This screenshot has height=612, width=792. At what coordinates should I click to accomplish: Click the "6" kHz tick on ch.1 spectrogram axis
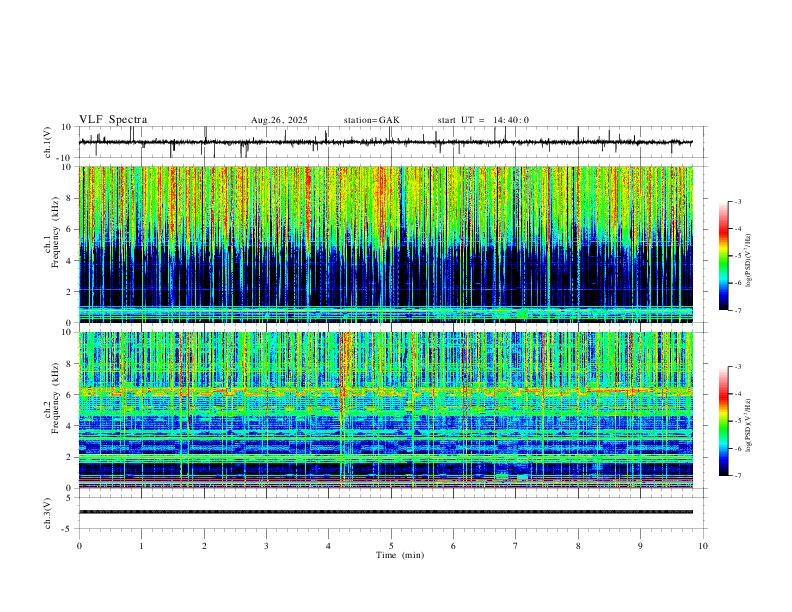pyautogui.click(x=70, y=229)
